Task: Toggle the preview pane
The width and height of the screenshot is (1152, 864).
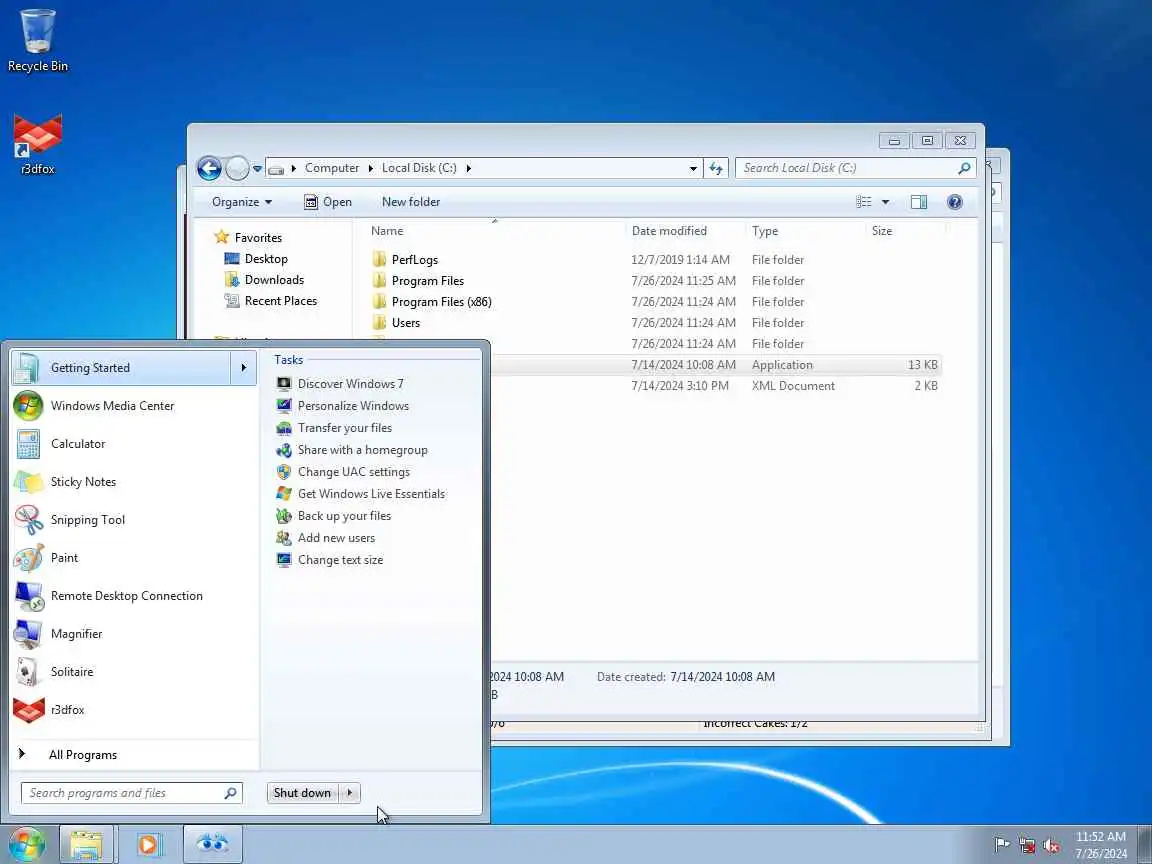Action: click(x=918, y=202)
